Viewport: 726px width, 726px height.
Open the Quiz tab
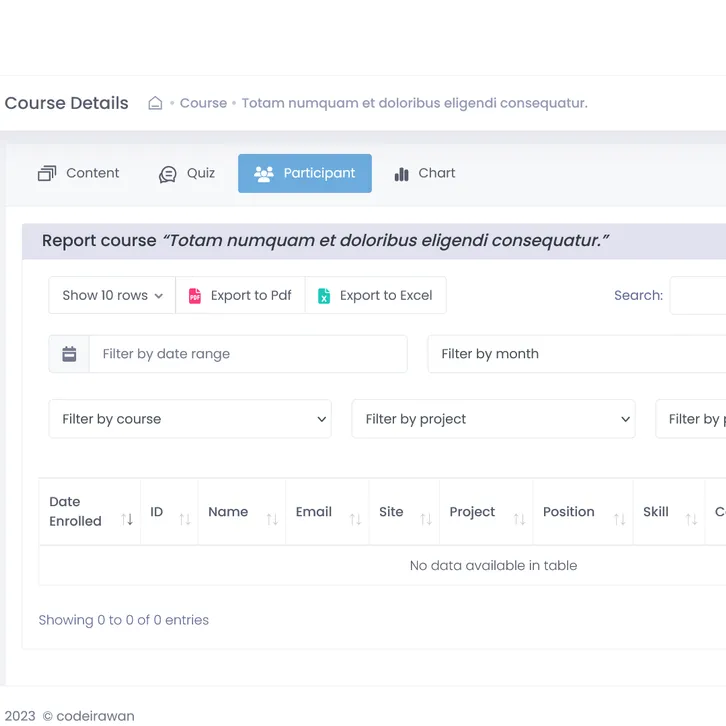coord(187,173)
